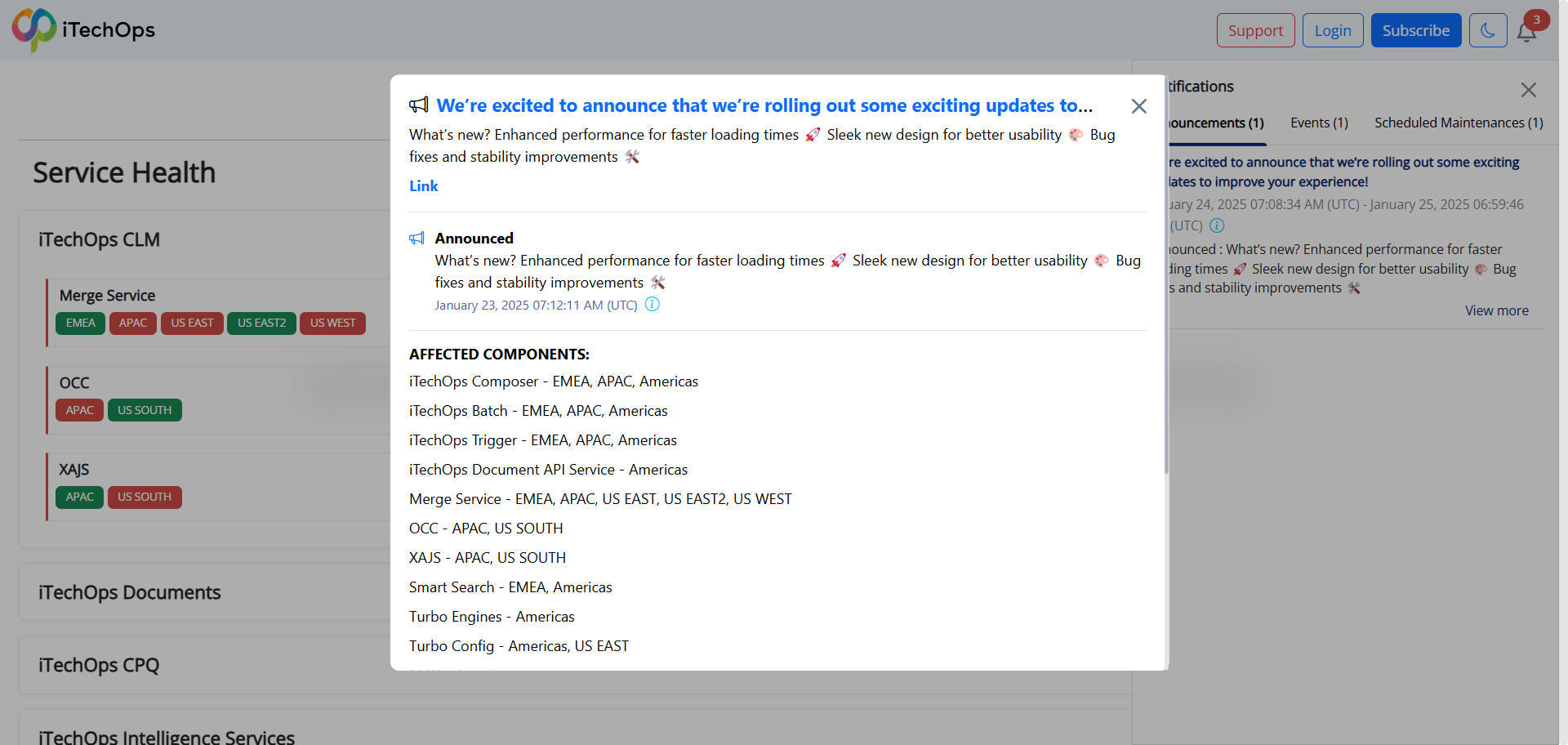Switch to Scheduled Maintenances (1) tab
This screenshot has width=1568, height=745.
[1459, 123]
